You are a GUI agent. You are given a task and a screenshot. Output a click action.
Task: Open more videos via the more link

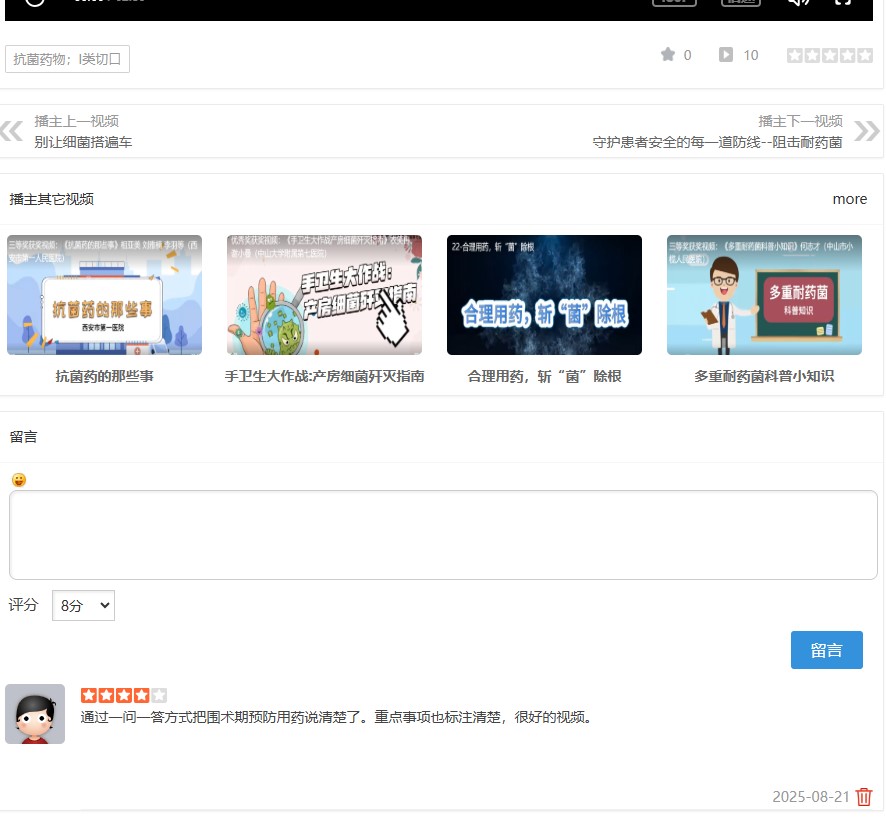pos(849,199)
